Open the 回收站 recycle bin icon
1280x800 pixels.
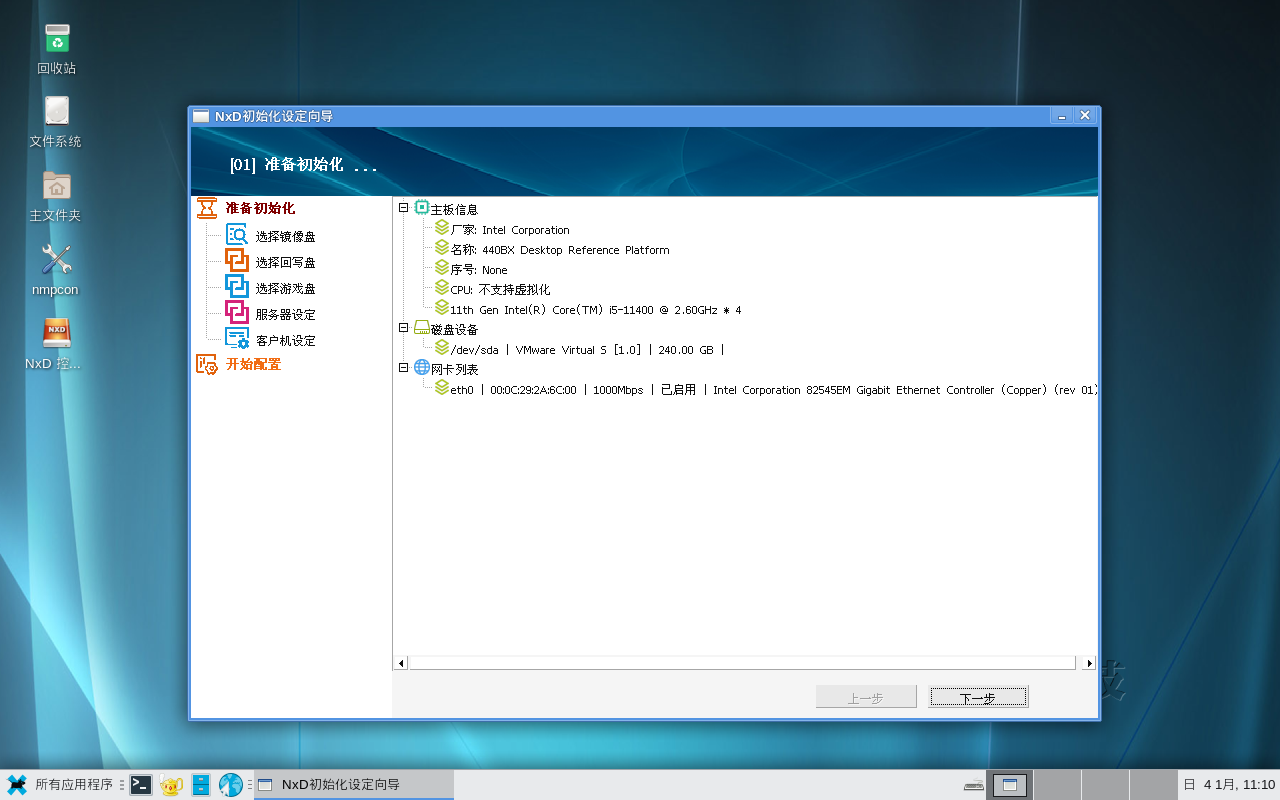(57, 40)
